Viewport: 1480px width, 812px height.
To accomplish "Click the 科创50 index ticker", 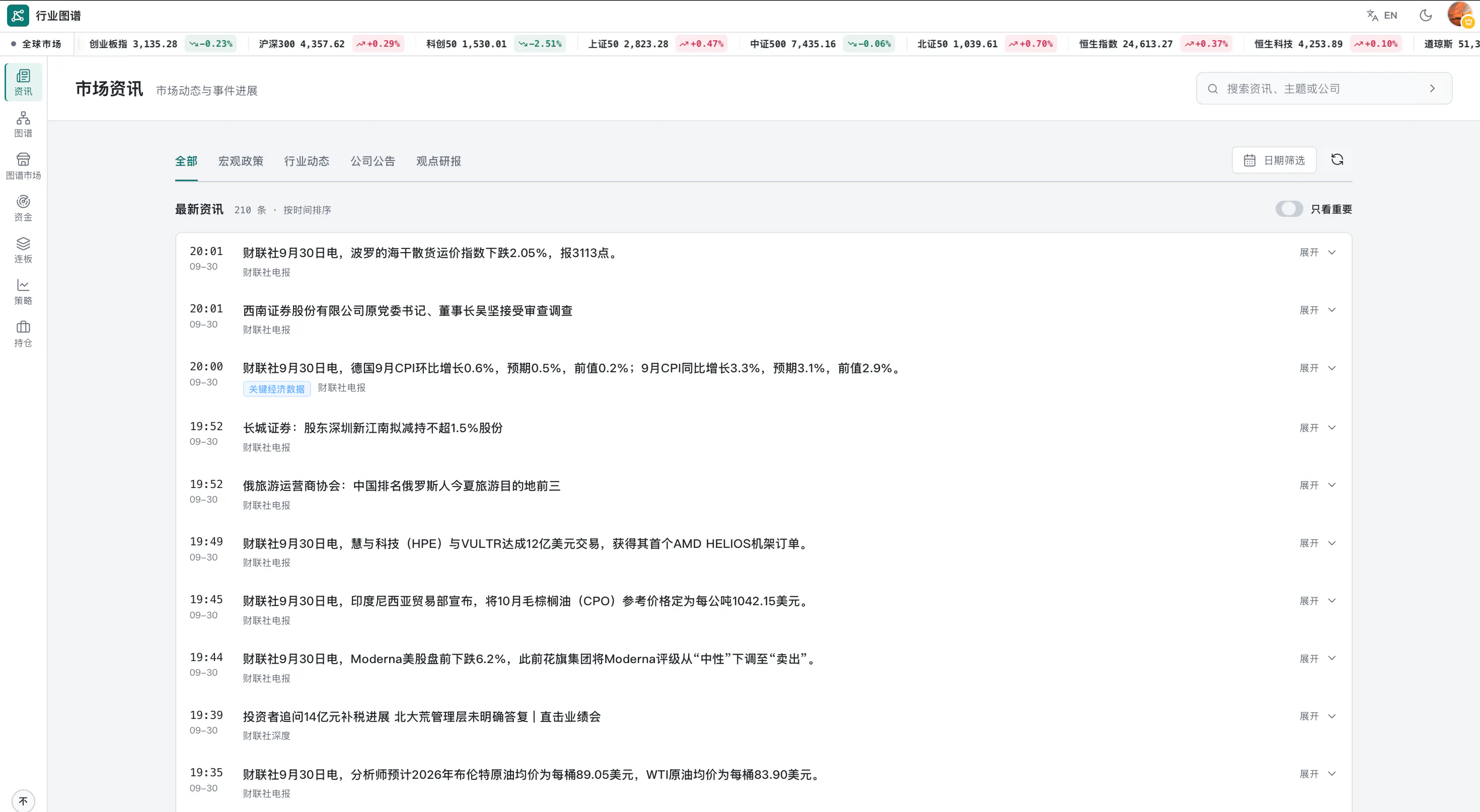I will pyautogui.click(x=496, y=44).
